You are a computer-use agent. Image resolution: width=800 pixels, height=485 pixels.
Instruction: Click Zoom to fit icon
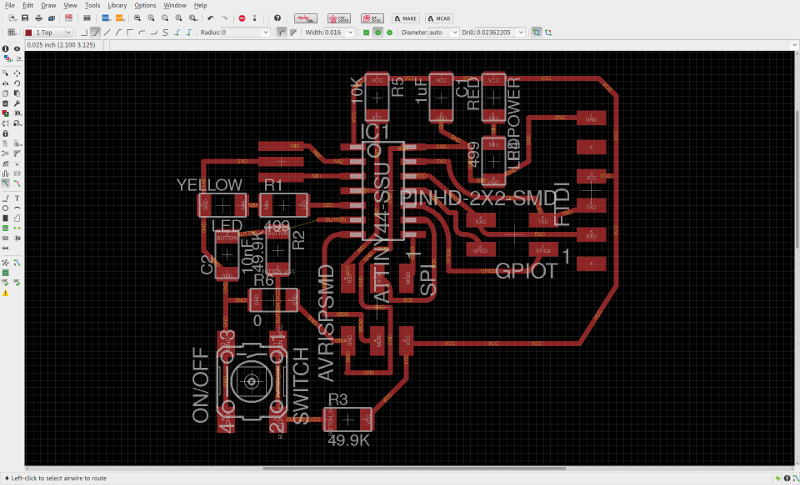tap(137, 18)
